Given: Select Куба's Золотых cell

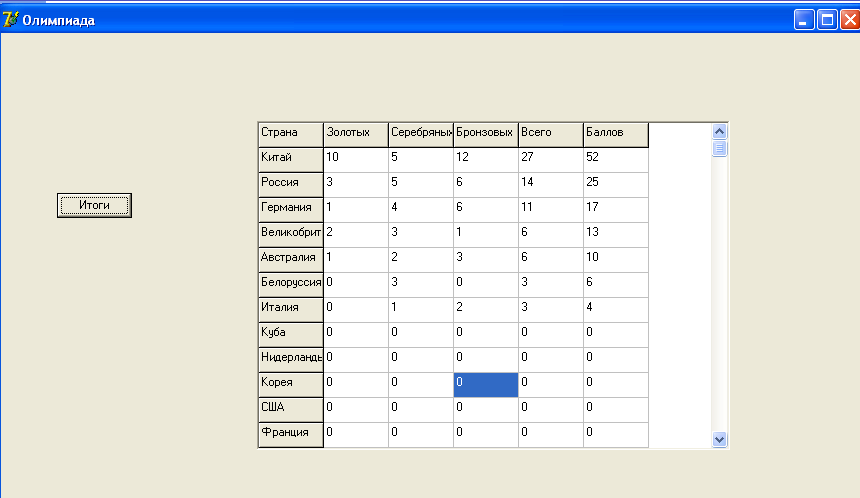Looking at the screenshot, I should point(356,335).
